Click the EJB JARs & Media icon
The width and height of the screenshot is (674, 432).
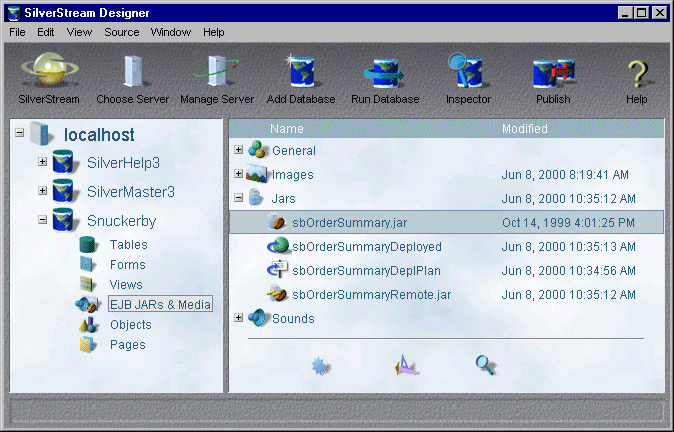point(87,304)
